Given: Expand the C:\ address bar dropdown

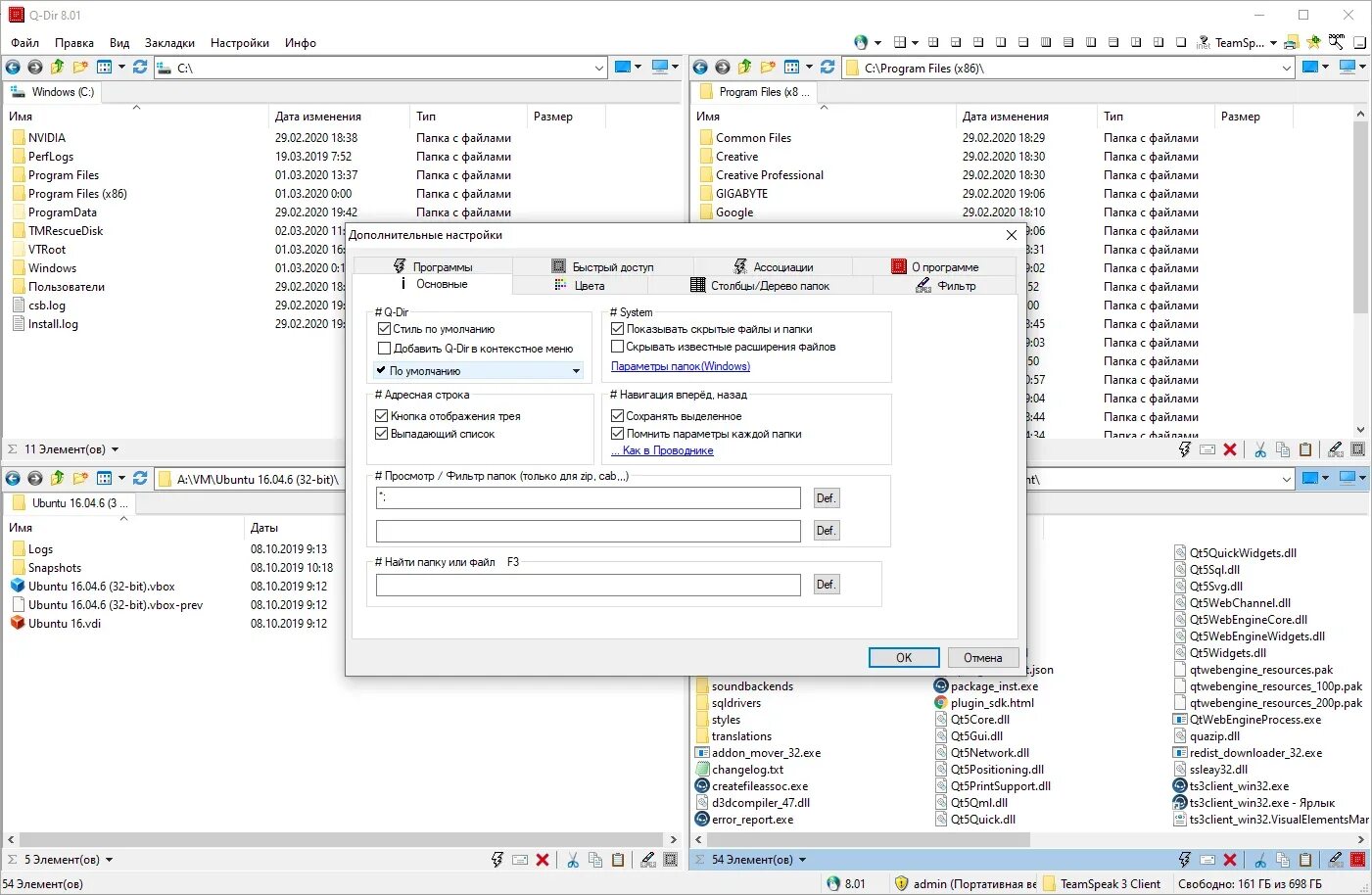Looking at the screenshot, I should point(599,69).
